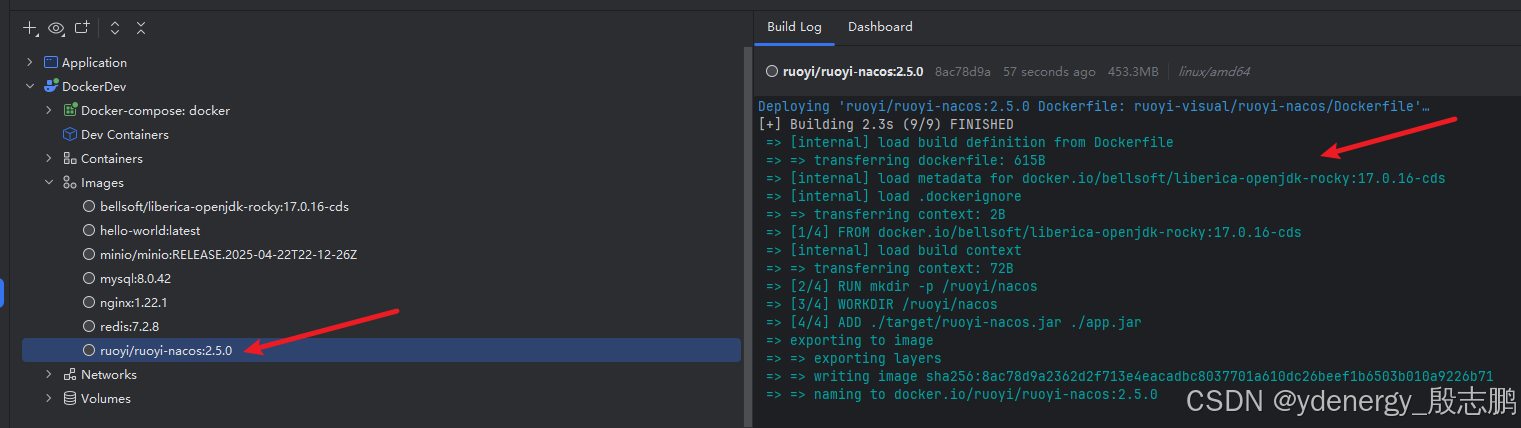Click image status circle in Build Log header

tap(772, 71)
